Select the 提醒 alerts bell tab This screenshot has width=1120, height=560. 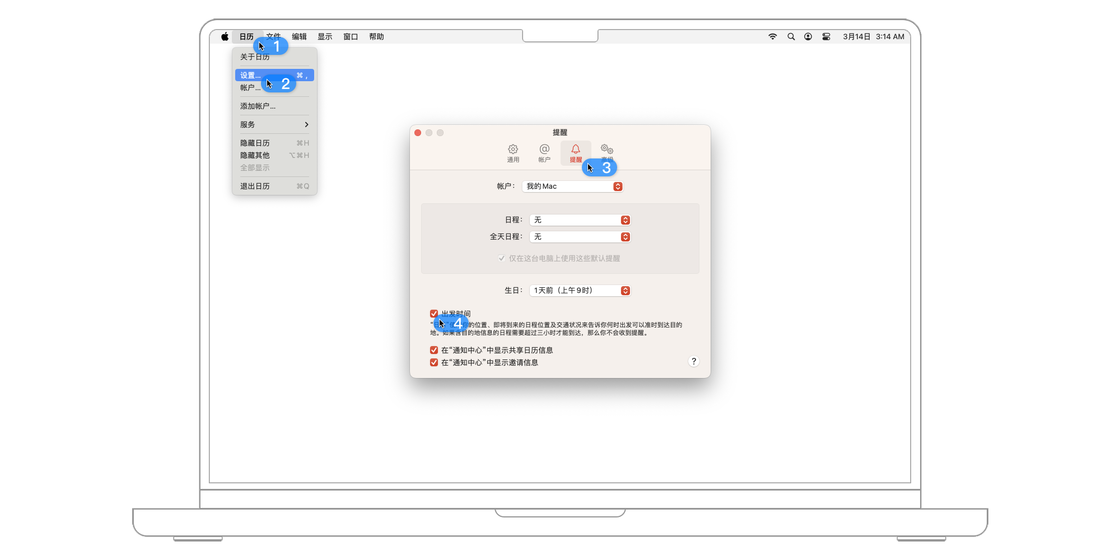click(x=576, y=153)
